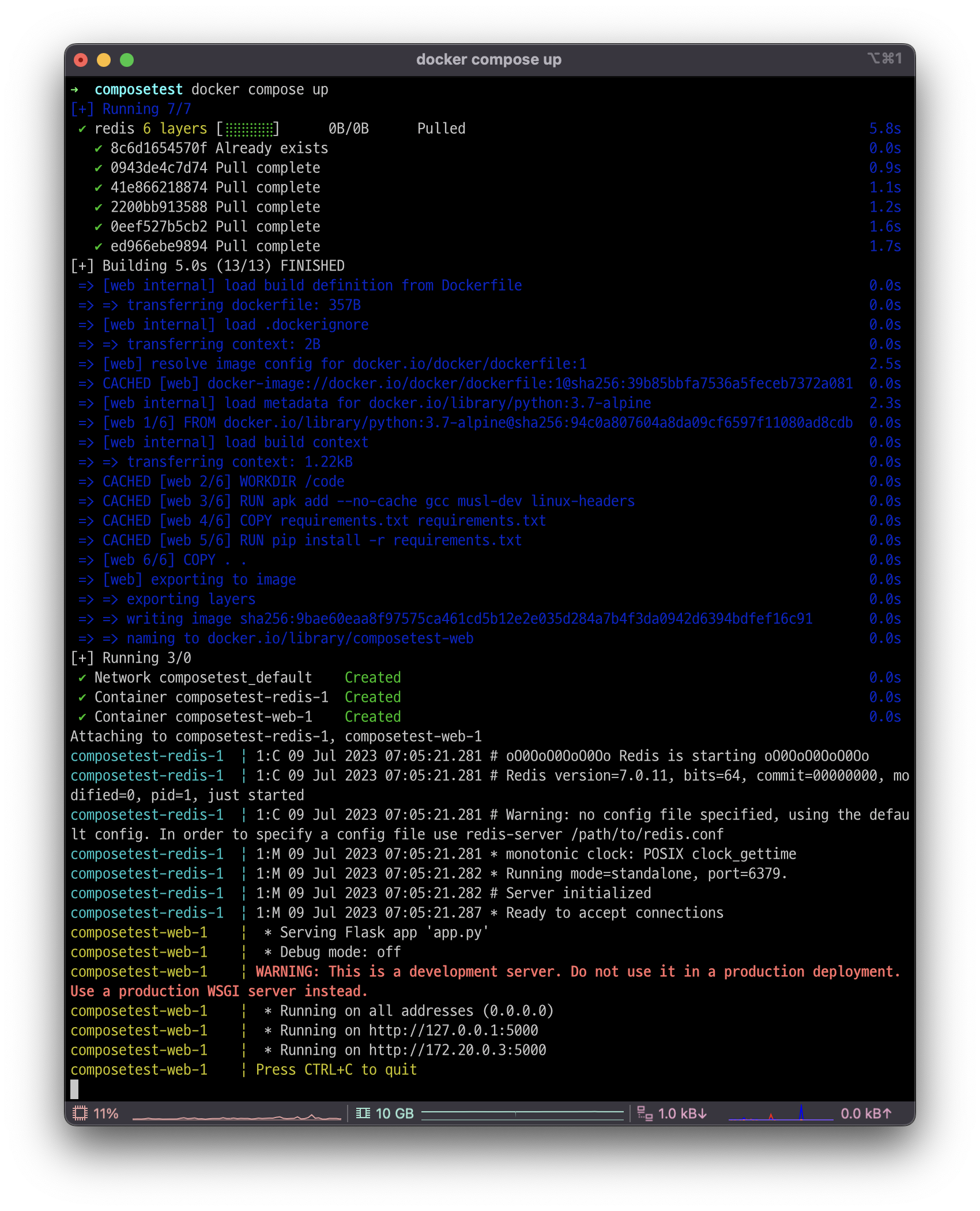The width and height of the screenshot is (980, 1211).
Task: Click 'naming to docker.io/library/composetest-web' line
Action: [x=276, y=638]
